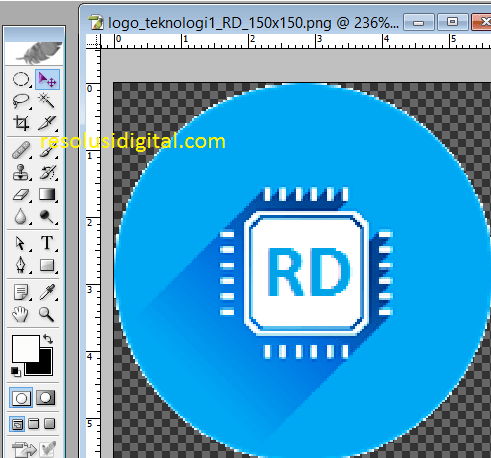
Task: Select the Magic Wand tool
Action: (x=47, y=101)
